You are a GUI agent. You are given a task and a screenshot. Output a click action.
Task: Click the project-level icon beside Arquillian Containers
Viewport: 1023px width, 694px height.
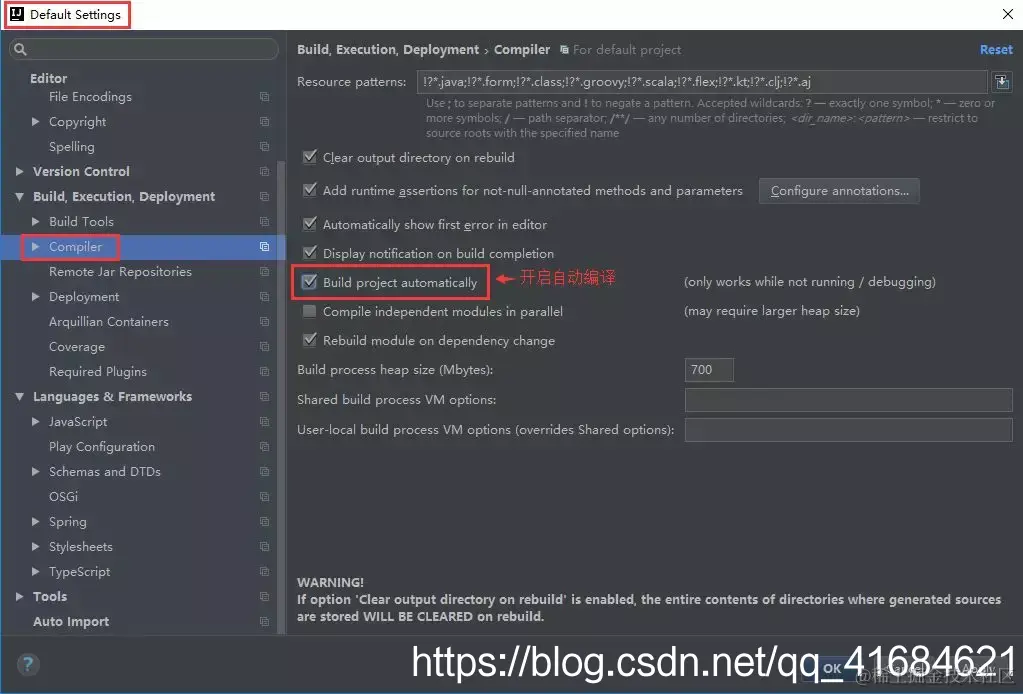[264, 322]
